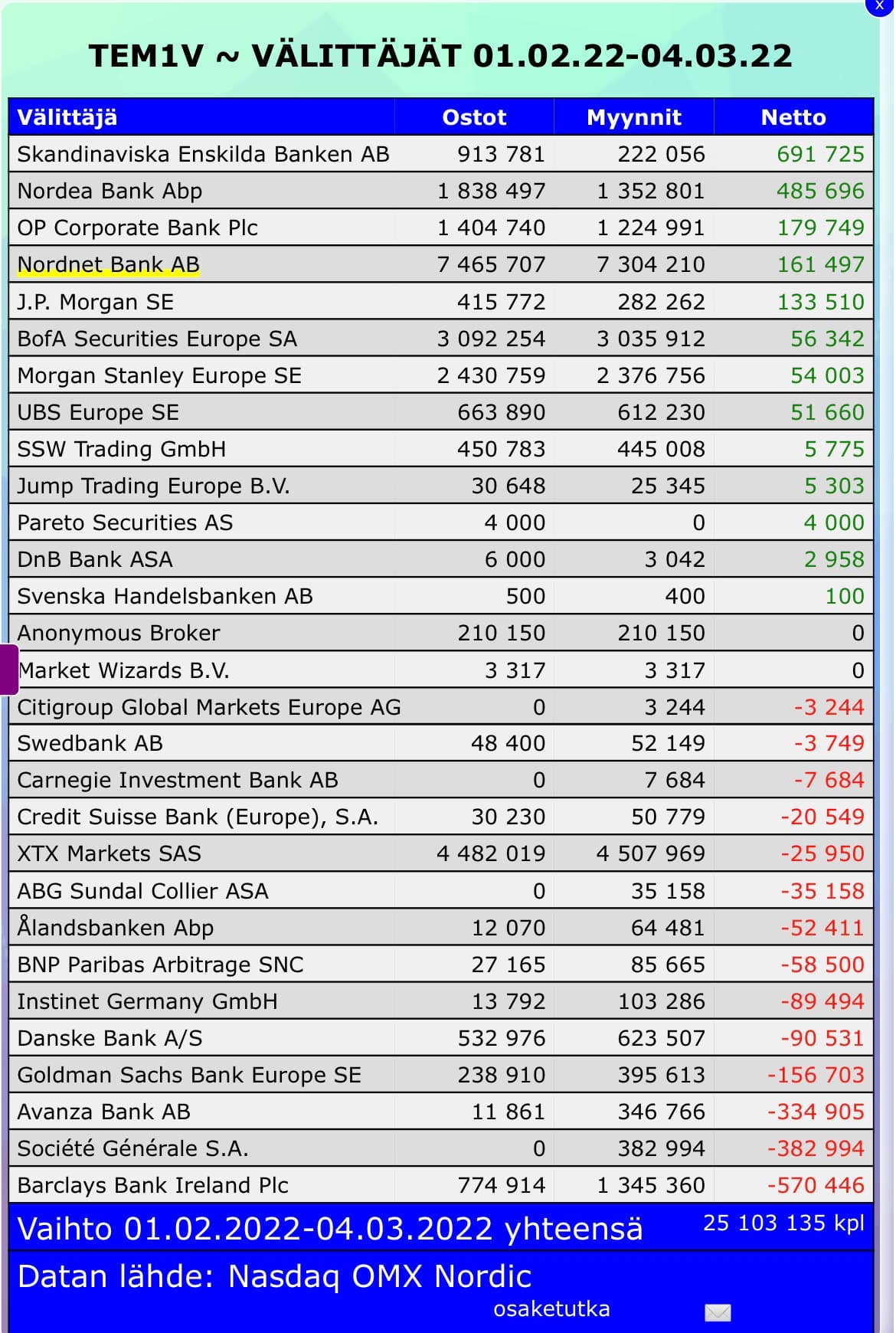Image resolution: width=896 pixels, height=1333 pixels.
Task: Click Société Générale S.A.
Action: [132, 1148]
